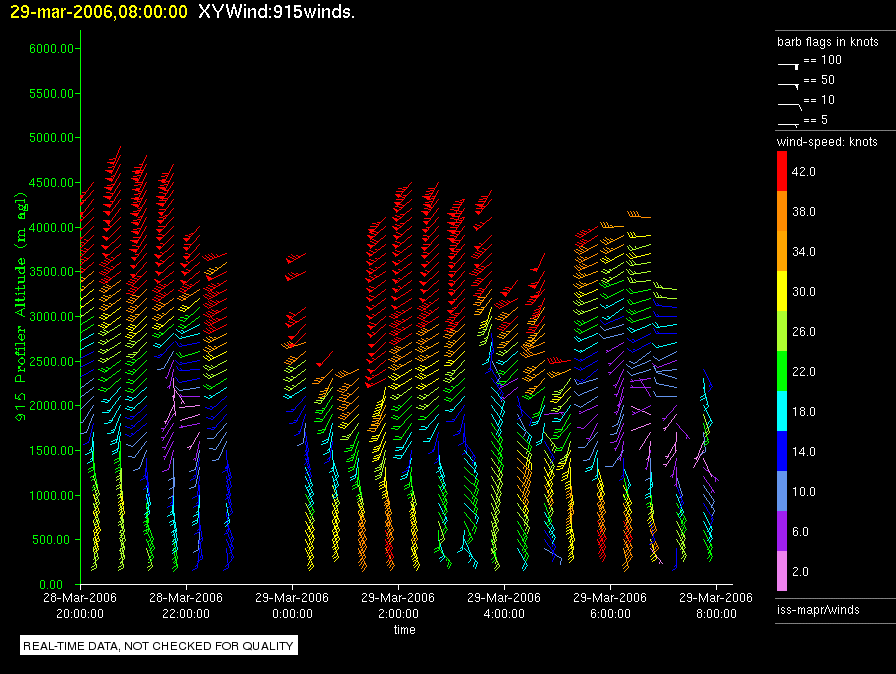This screenshot has height=674, width=896.
Task: Select the 29-Mar-2006 2:00:00 time tick label
Action: (x=398, y=605)
